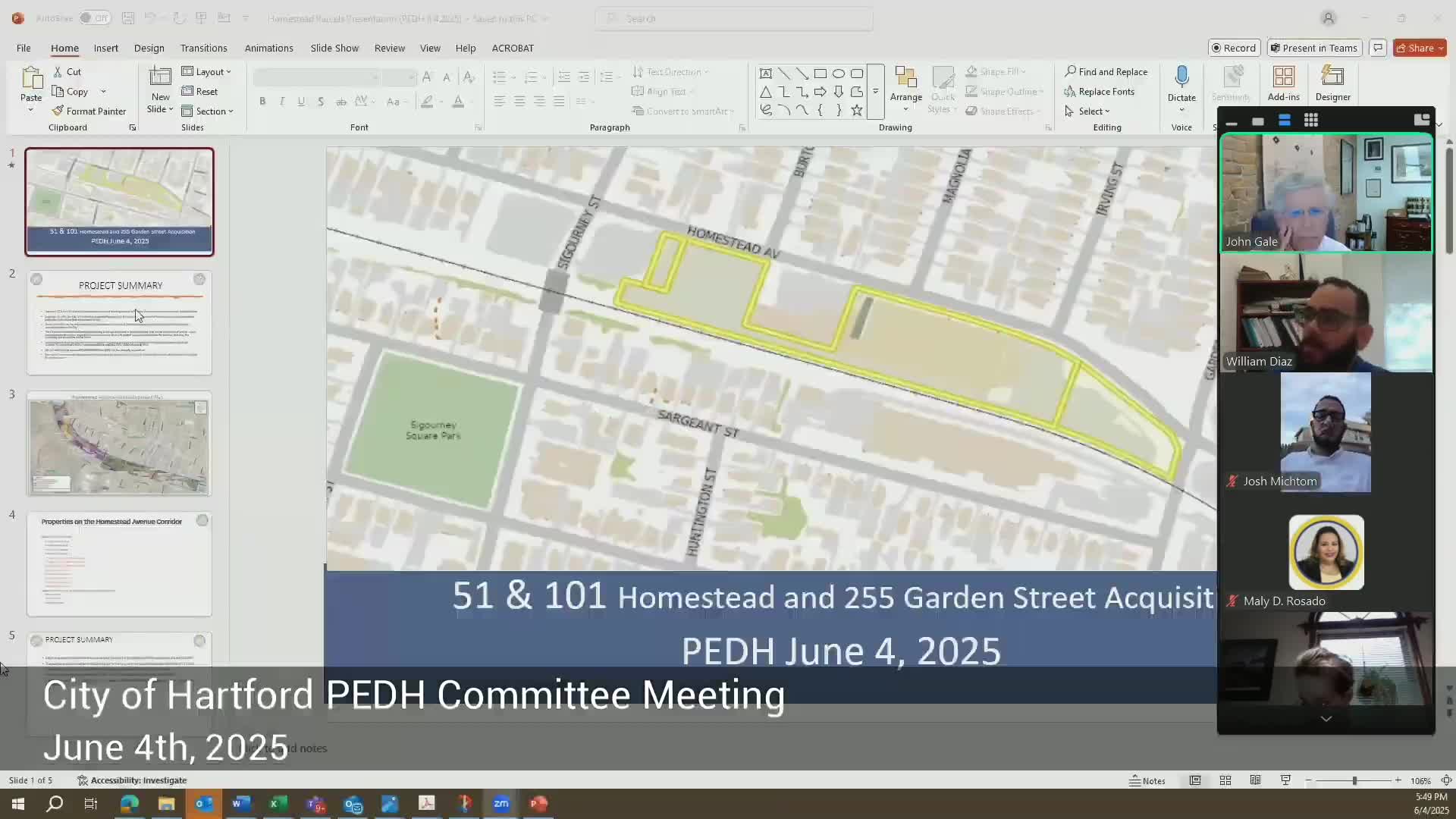The width and height of the screenshot is (1456, 819).
Task: Click the Dictate microphone icon
Action: (1181, 77)
